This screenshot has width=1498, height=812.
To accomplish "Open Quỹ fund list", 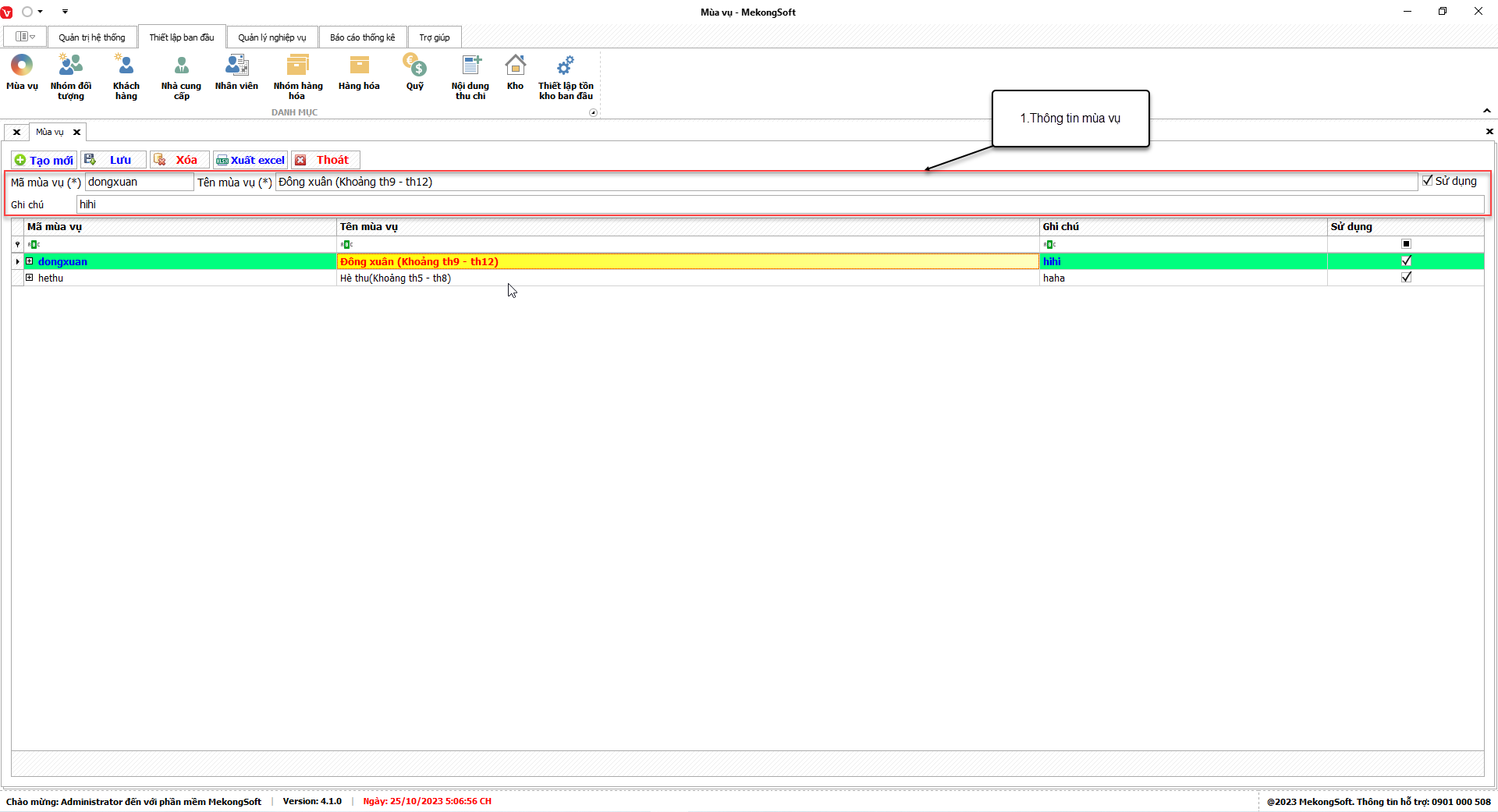I will coord(415,73).
